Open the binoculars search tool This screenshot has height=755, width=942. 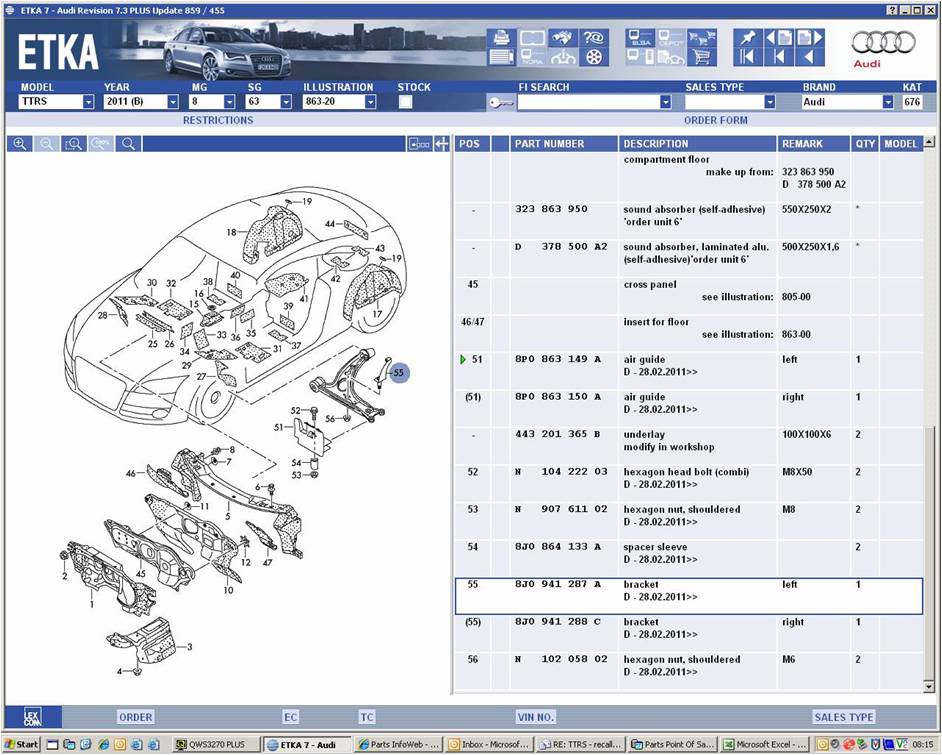tap(562, 38)
